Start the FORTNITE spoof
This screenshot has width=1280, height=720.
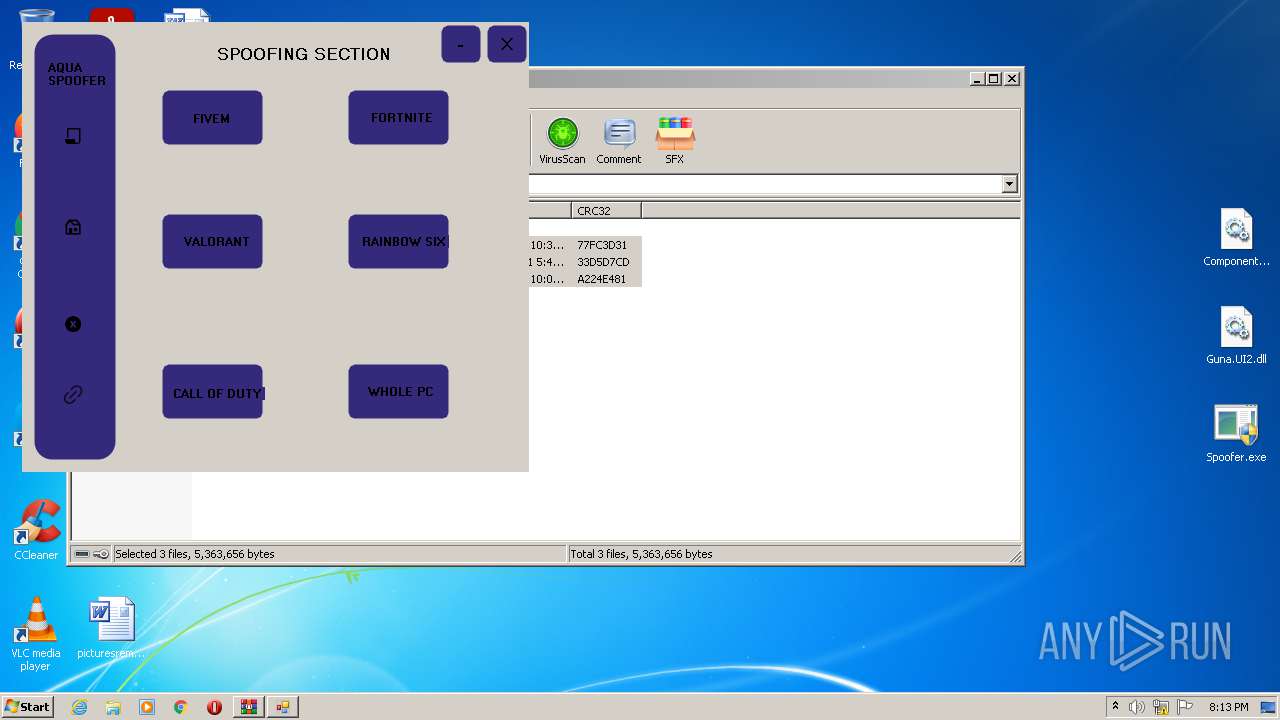click(x=398, y=117)
